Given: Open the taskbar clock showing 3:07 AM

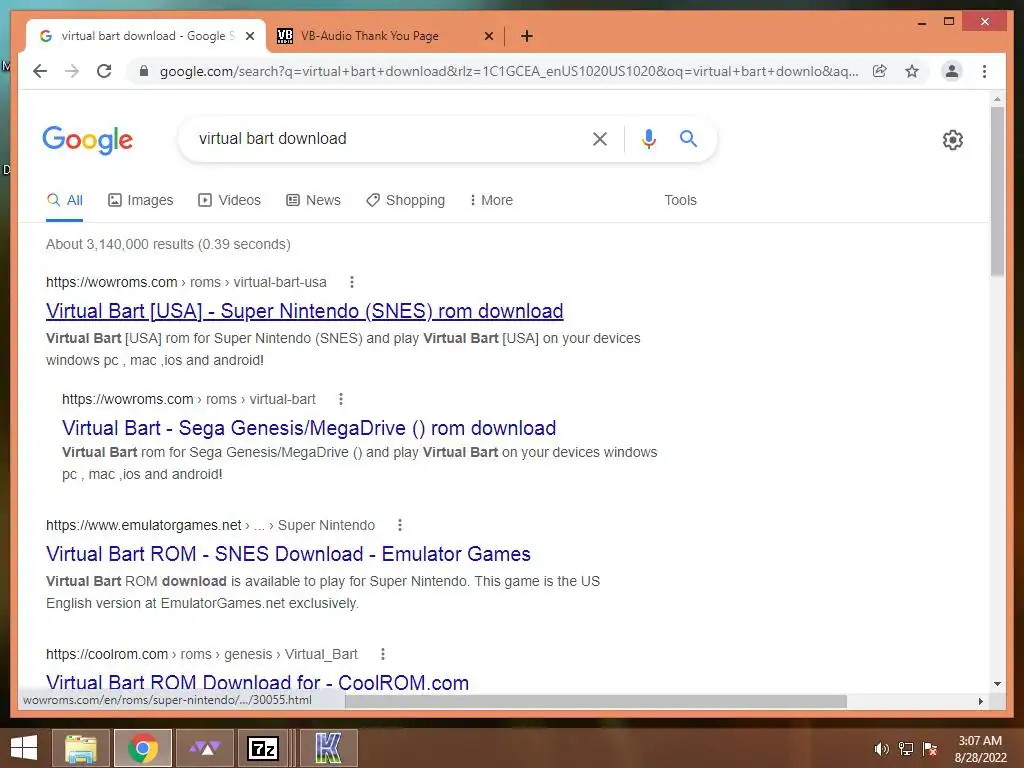Looking at the screenshot, I should [980, 749].
